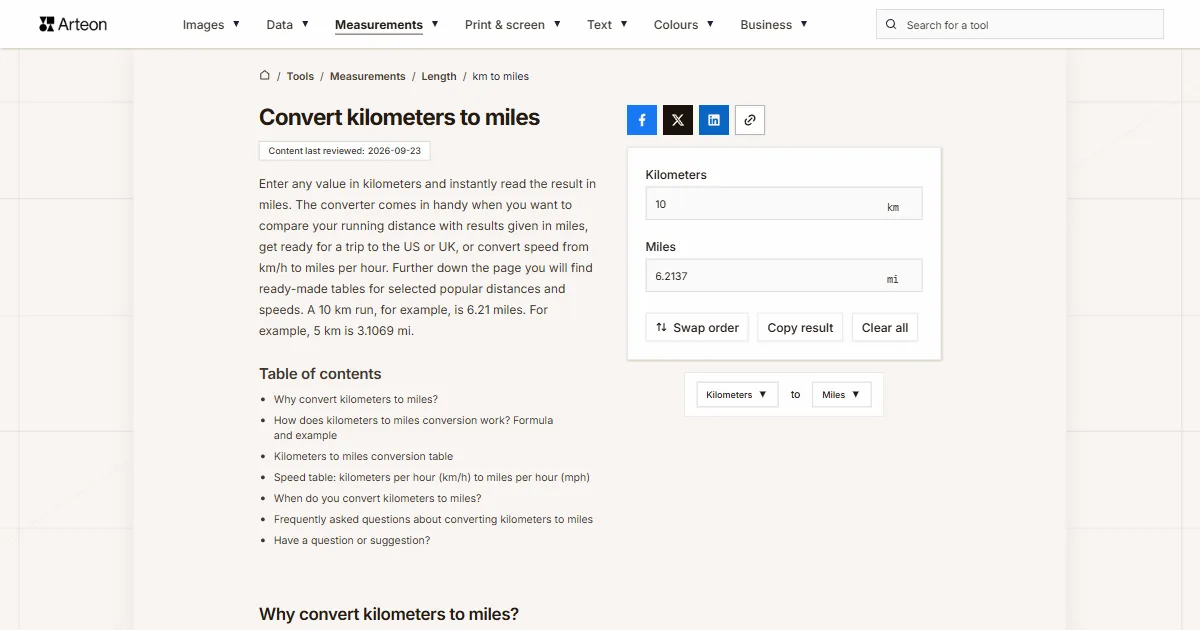Swap order of the units
Viewport: 1200px width, 630px height.
[697, 328]
